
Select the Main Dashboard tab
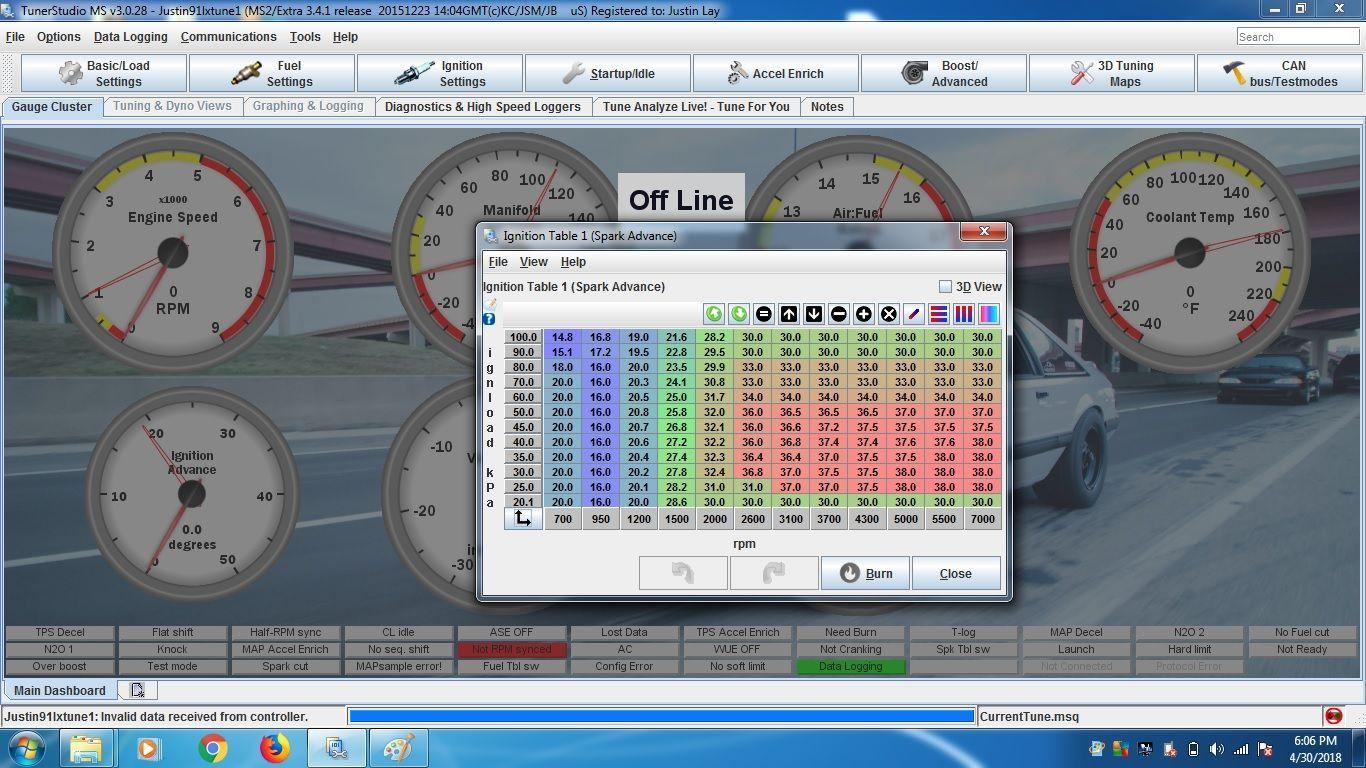coord(59,690)
